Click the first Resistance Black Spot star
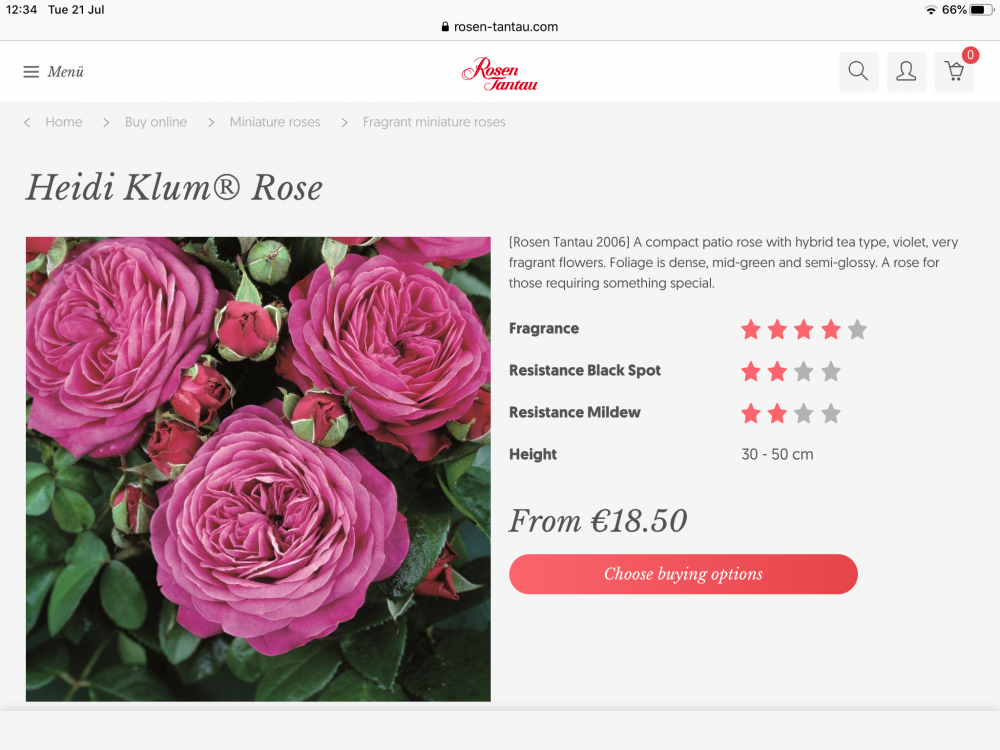This screenshot has width=1000, height=750. (751, 372)
